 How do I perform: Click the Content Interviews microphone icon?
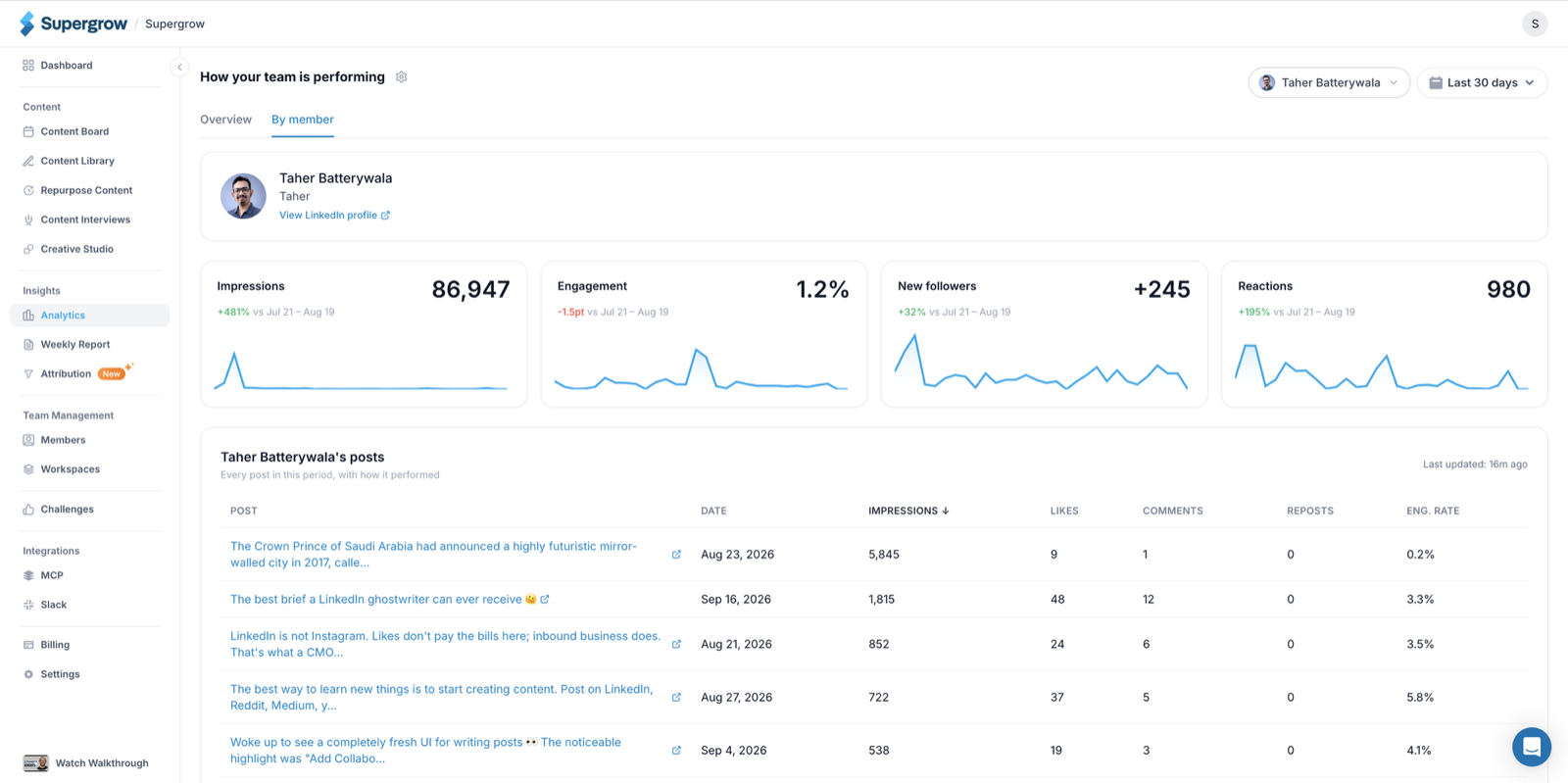coord(28,220)
